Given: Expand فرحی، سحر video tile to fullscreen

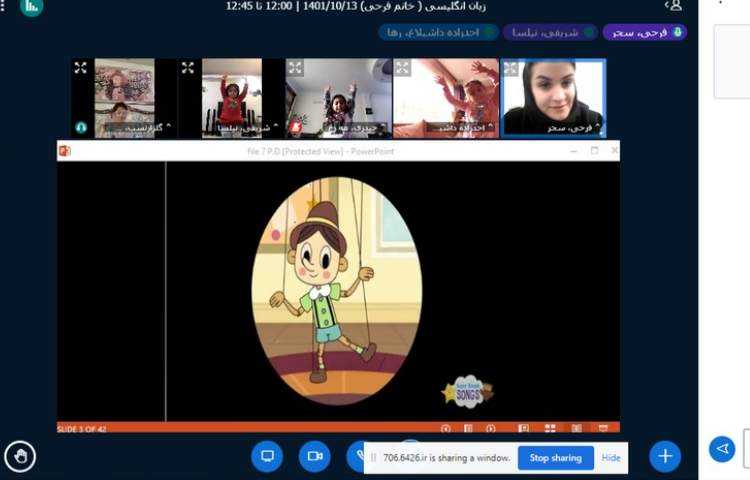Looking at the screenshot, I should 510,68.
